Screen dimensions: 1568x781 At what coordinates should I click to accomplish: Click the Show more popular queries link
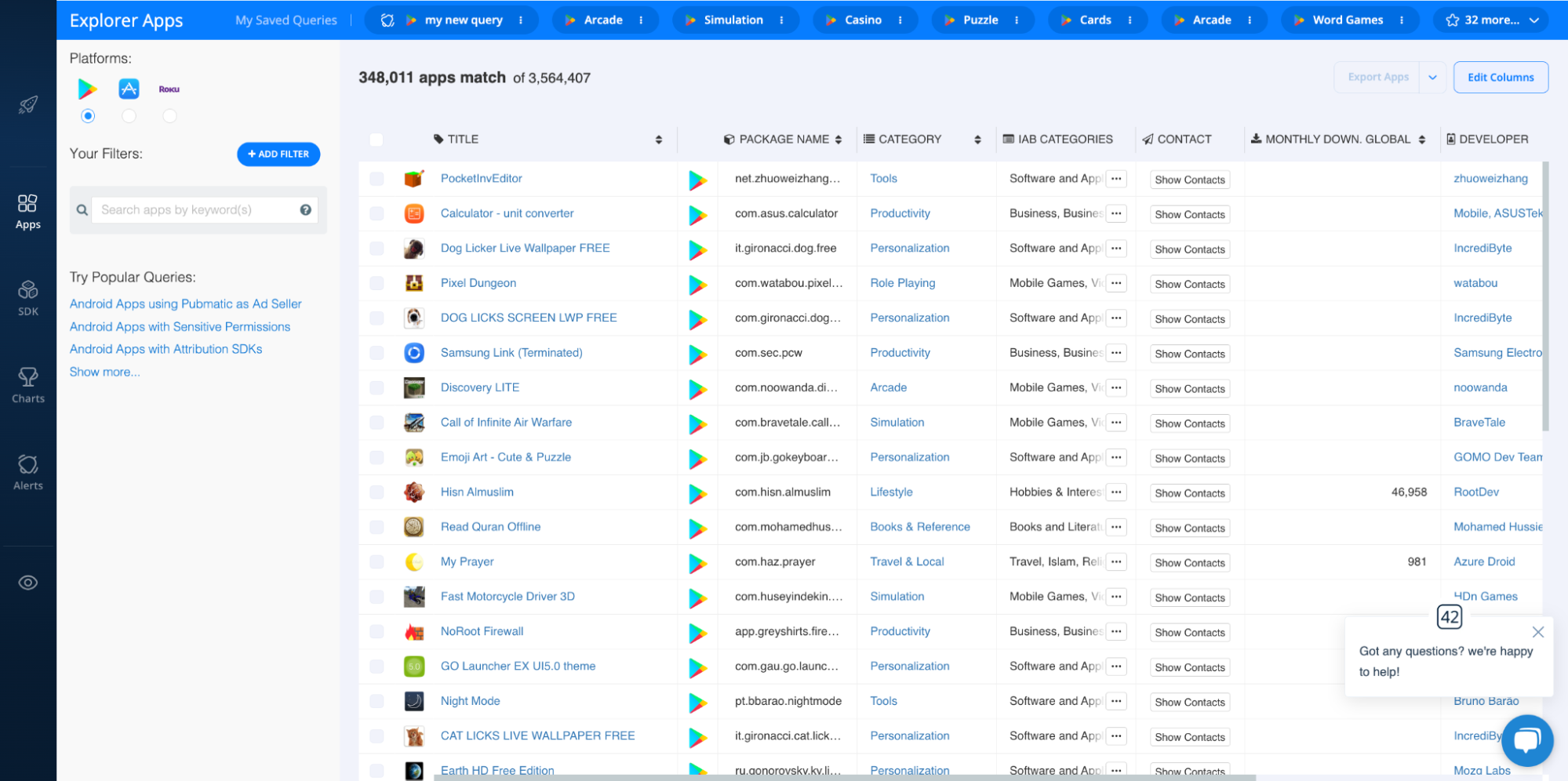point(105,372)
